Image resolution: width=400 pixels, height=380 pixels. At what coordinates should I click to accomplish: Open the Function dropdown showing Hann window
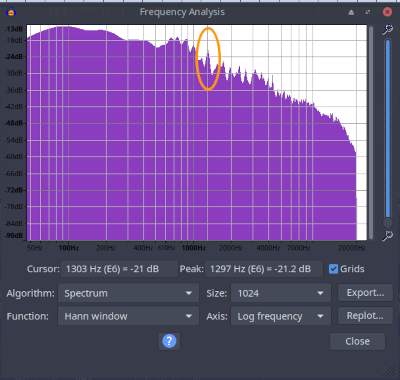pyautogui.click(x=128, y=316)
